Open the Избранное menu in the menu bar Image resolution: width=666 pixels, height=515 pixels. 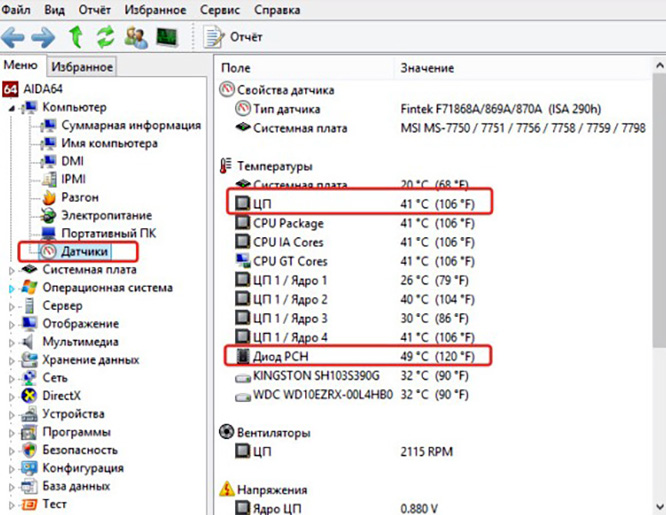[x=155, y=9]
